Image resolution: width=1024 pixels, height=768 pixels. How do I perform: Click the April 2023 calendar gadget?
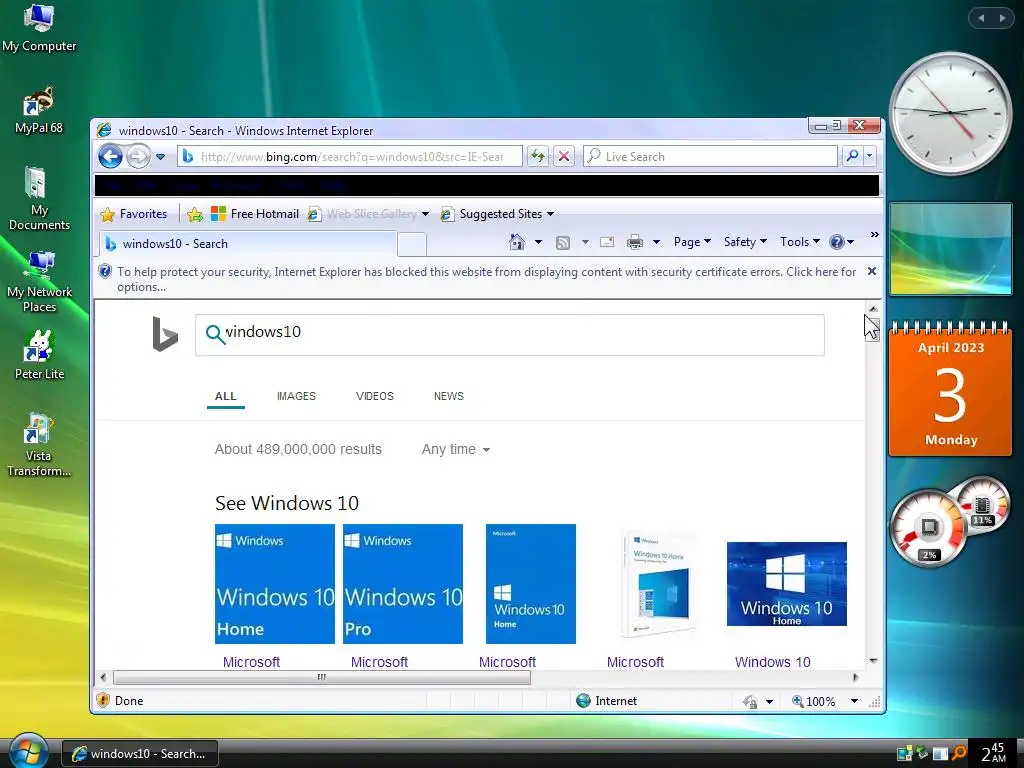[x=950, y=388]
